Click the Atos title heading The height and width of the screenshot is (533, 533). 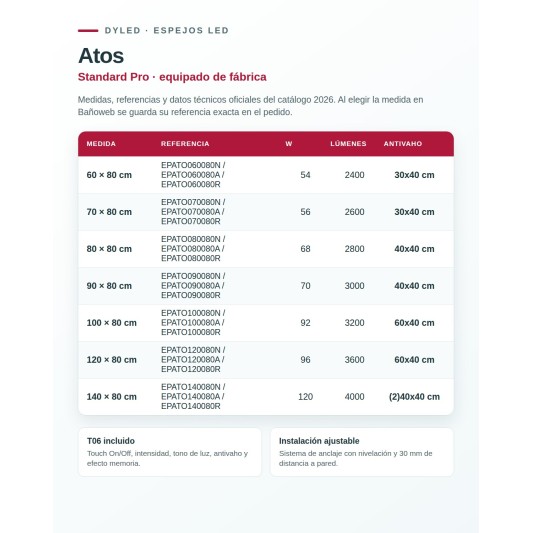(x=101, y=55)
